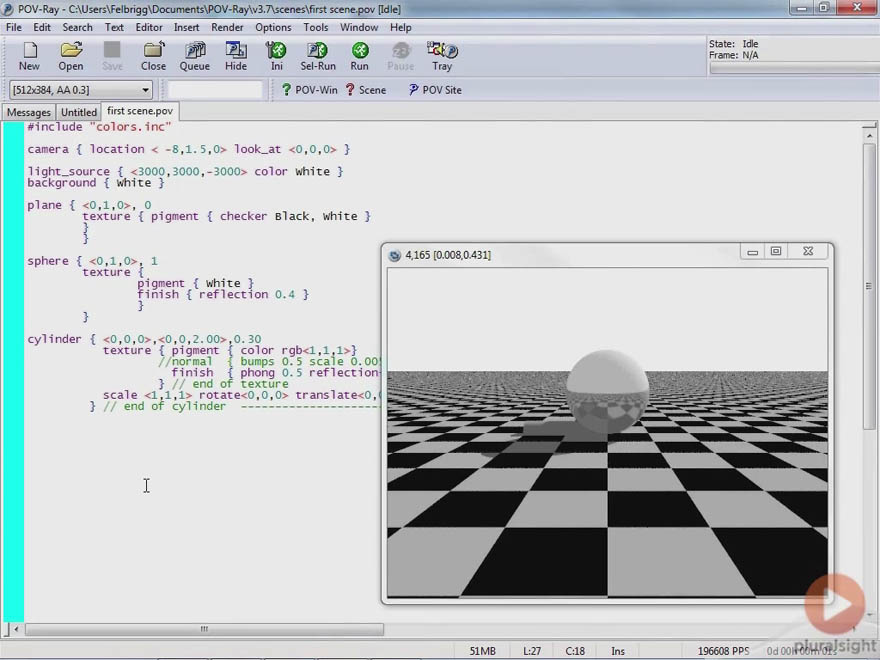Screen dimensions: 880x660
Task: Click the 'camera' keyword in the code
Action: tap(48, 149)
